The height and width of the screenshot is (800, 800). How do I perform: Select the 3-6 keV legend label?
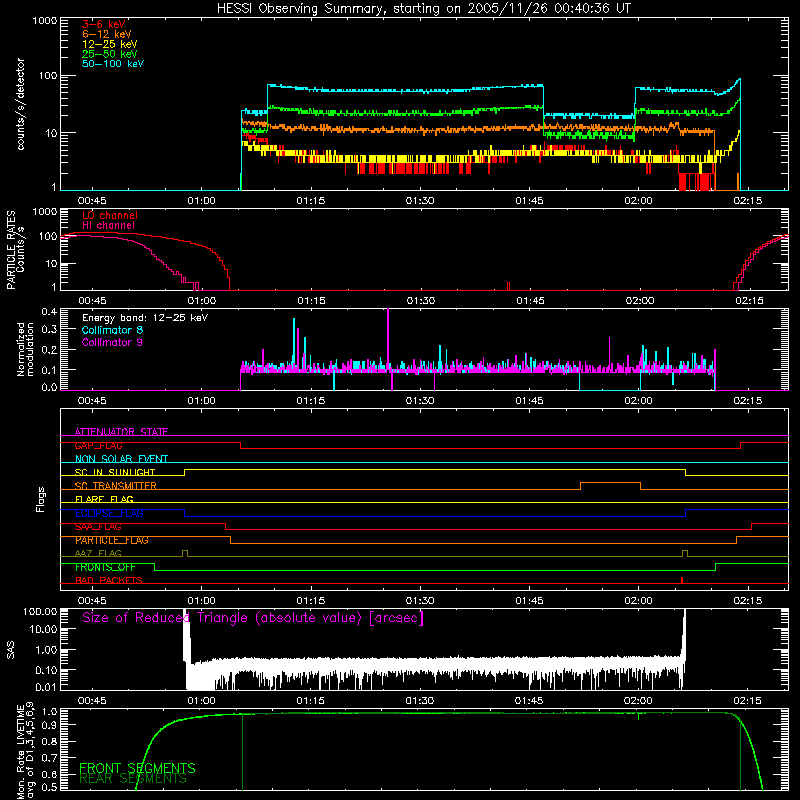(x=104, y=24)
